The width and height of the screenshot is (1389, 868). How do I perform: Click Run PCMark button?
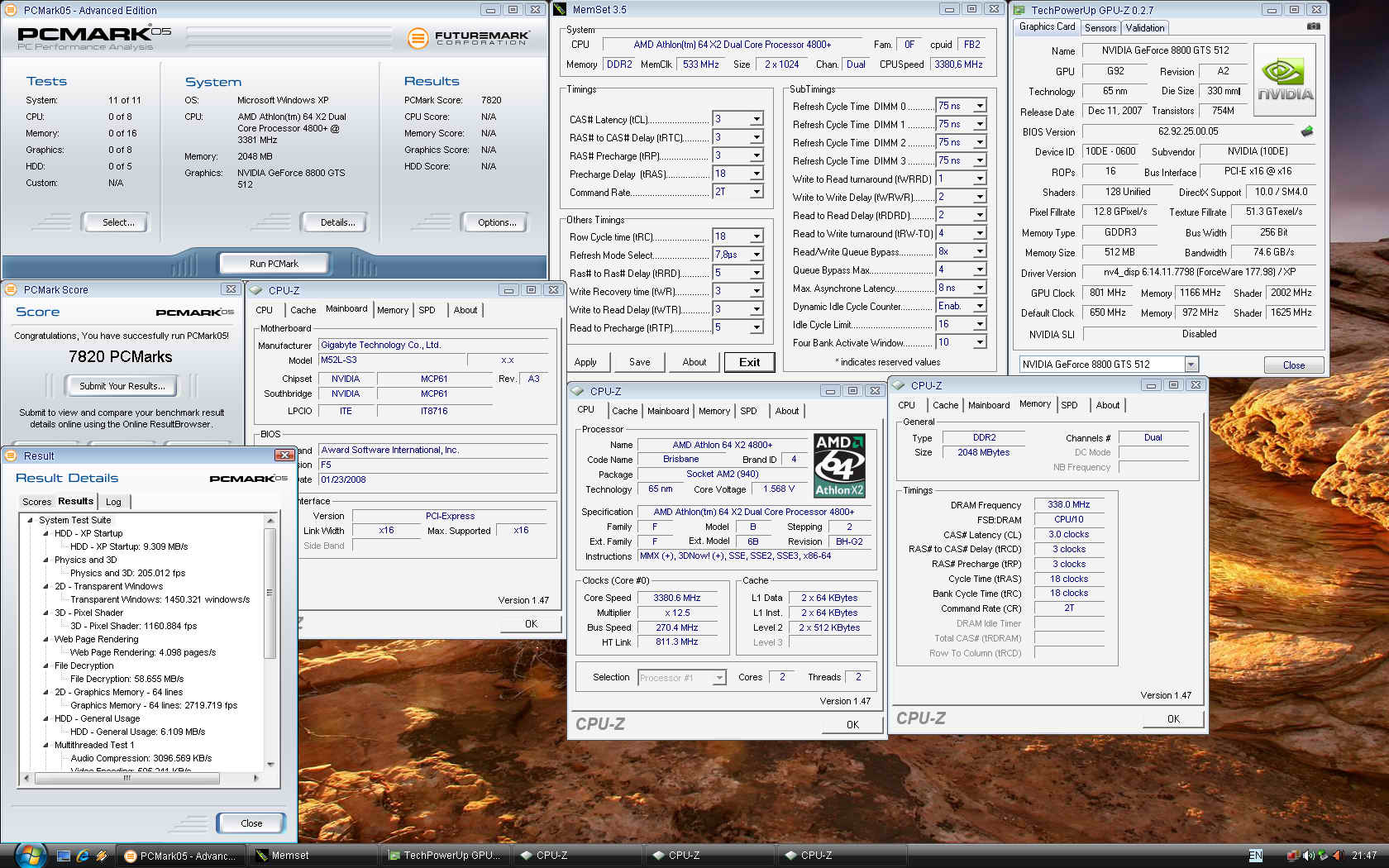pyautogui.click(x=274, y=264)
